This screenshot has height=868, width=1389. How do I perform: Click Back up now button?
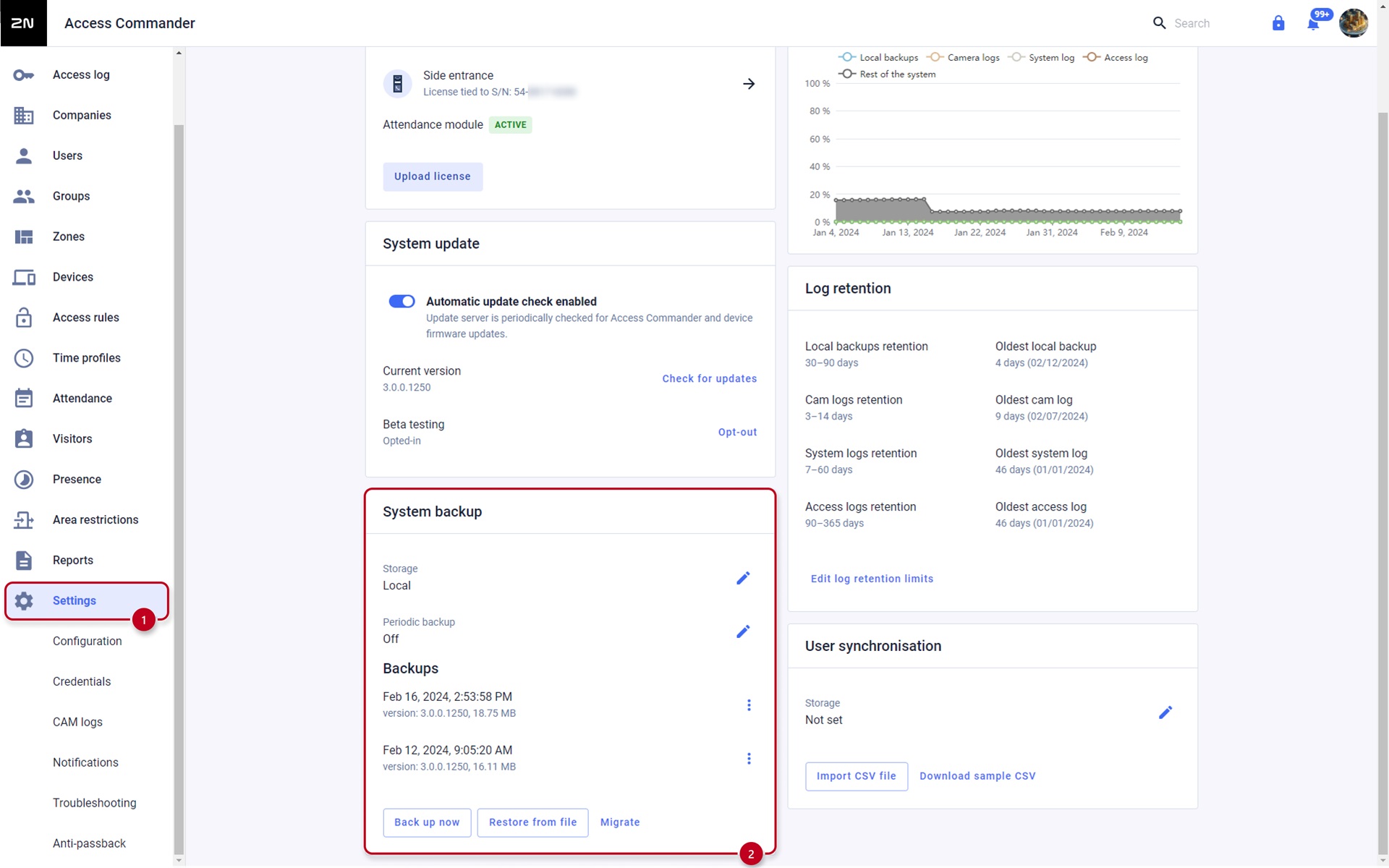coord(427,822)
